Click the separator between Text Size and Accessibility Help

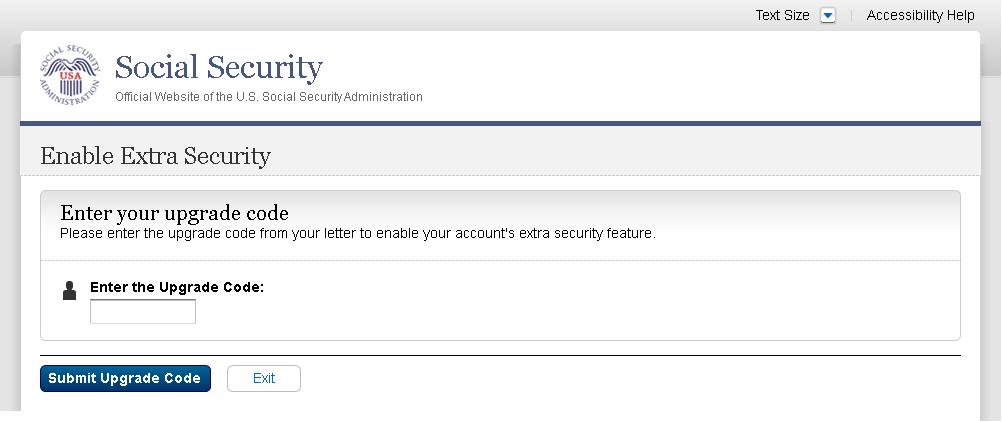pyautogui.click(x=851, y=15)
